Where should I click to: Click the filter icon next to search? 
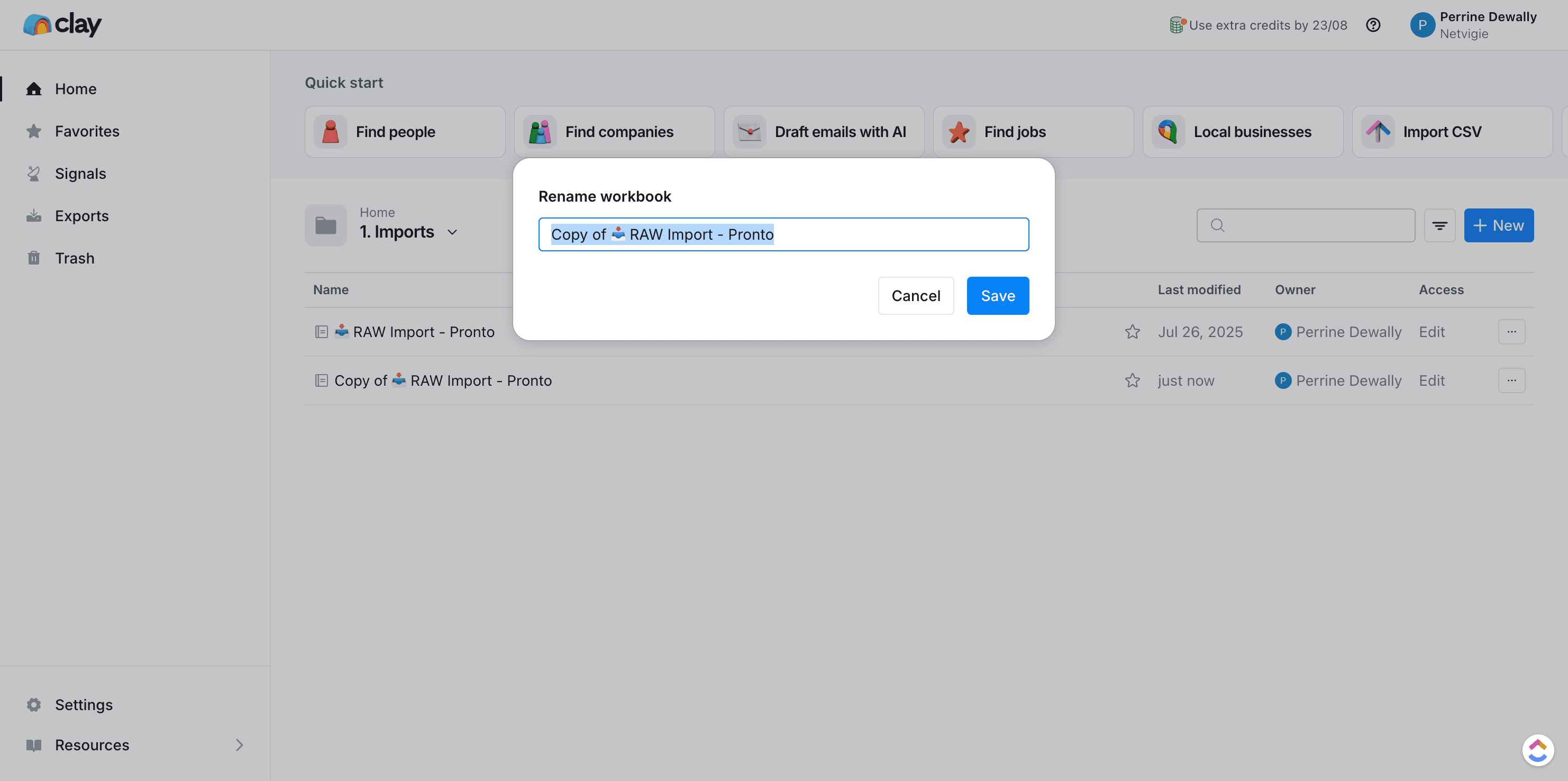click(x=1439, y=225)
